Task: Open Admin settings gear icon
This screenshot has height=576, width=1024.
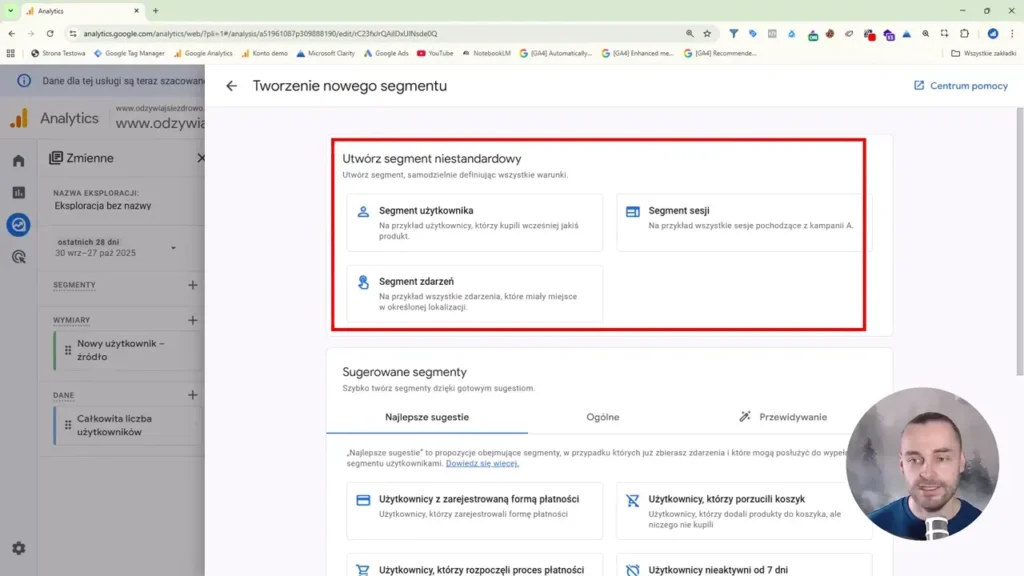Action: 18,549
